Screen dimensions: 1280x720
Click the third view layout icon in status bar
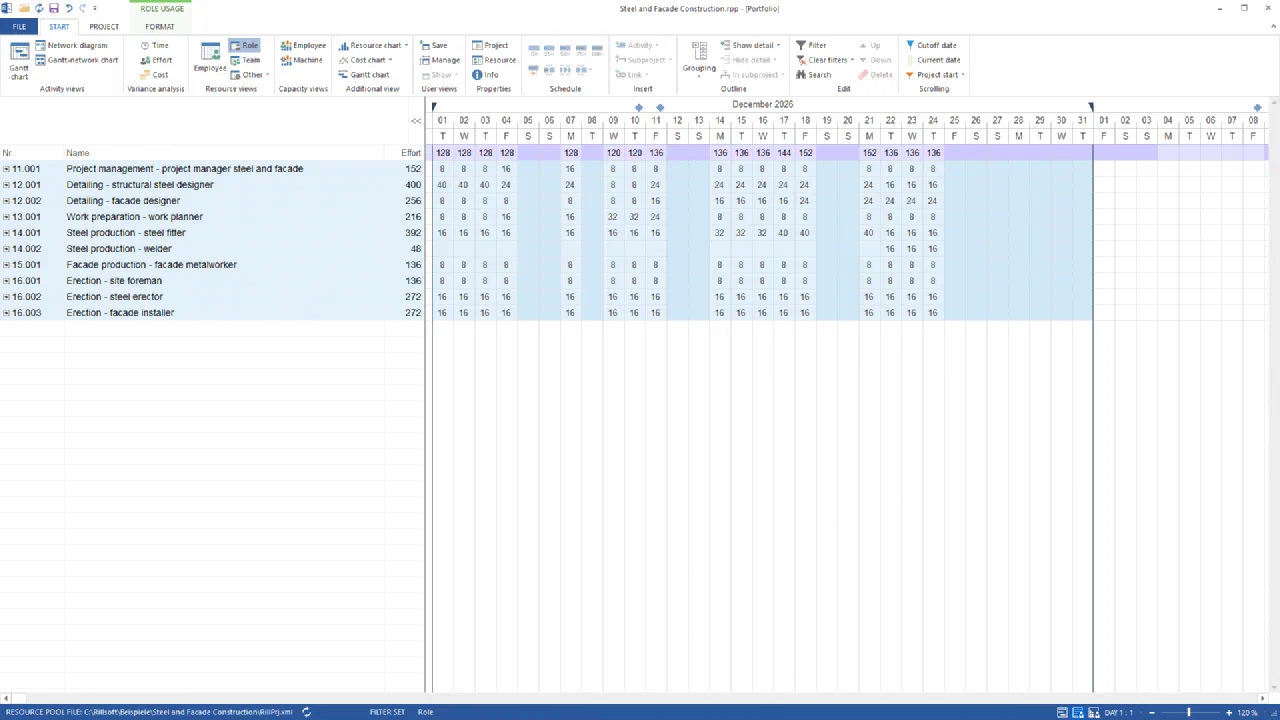(1094, 712)
